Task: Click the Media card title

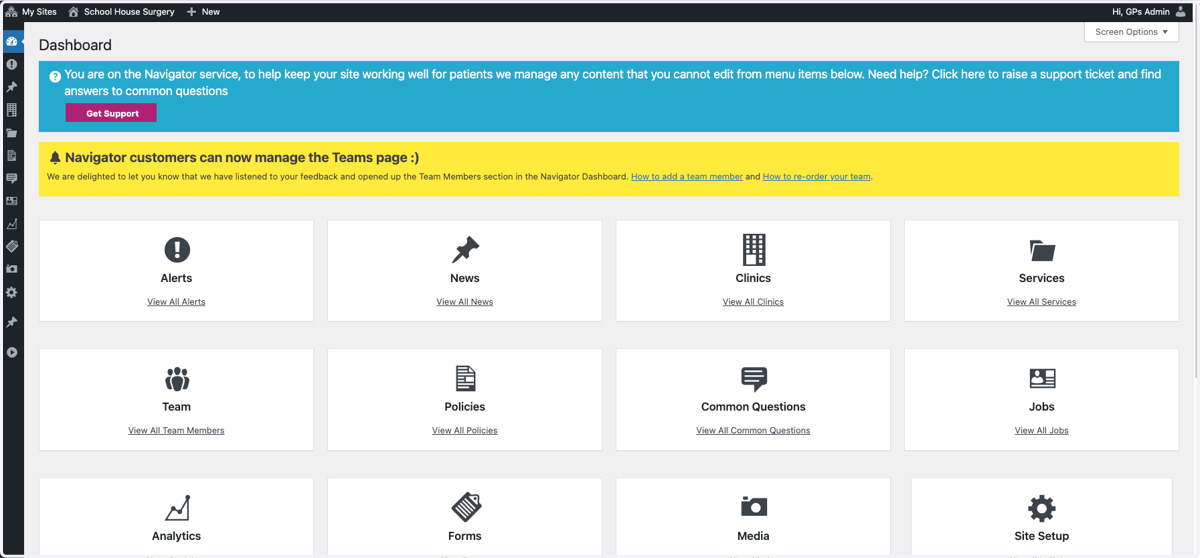Action: click(753, 536)
